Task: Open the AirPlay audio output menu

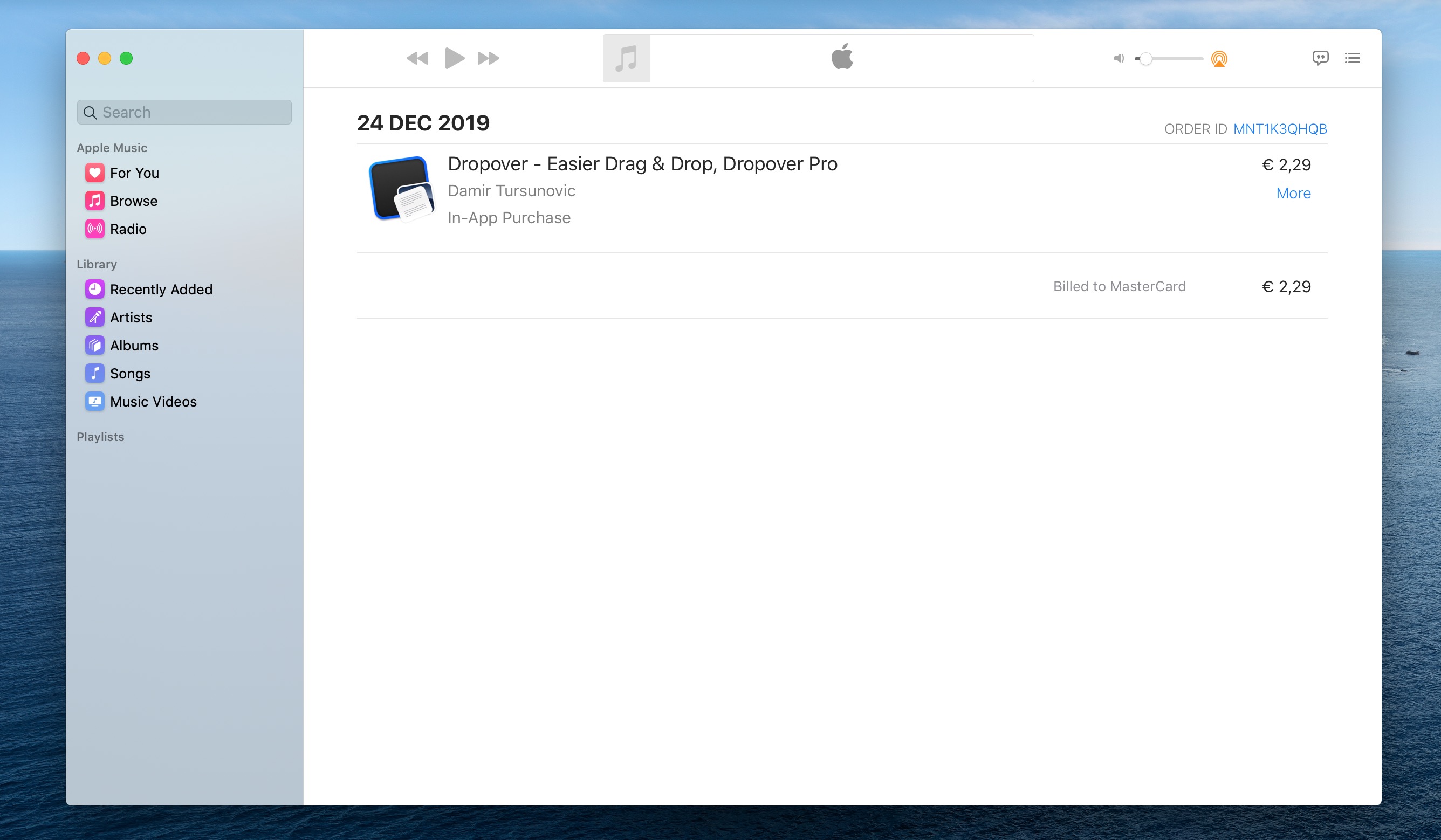Action: [1219, 58]
